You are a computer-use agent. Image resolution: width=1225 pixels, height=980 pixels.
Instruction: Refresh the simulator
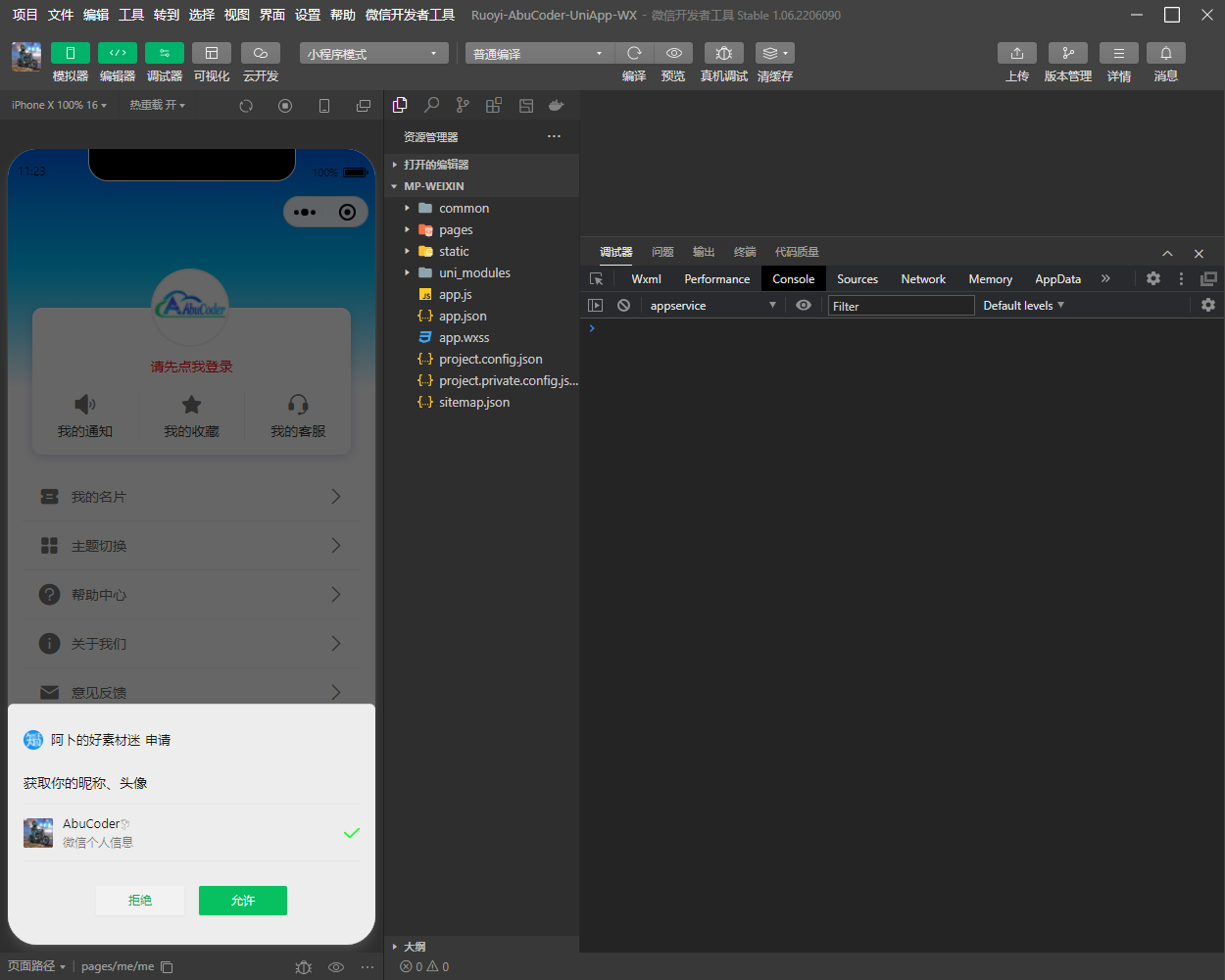pyautogui.click(x=246, y=106)
